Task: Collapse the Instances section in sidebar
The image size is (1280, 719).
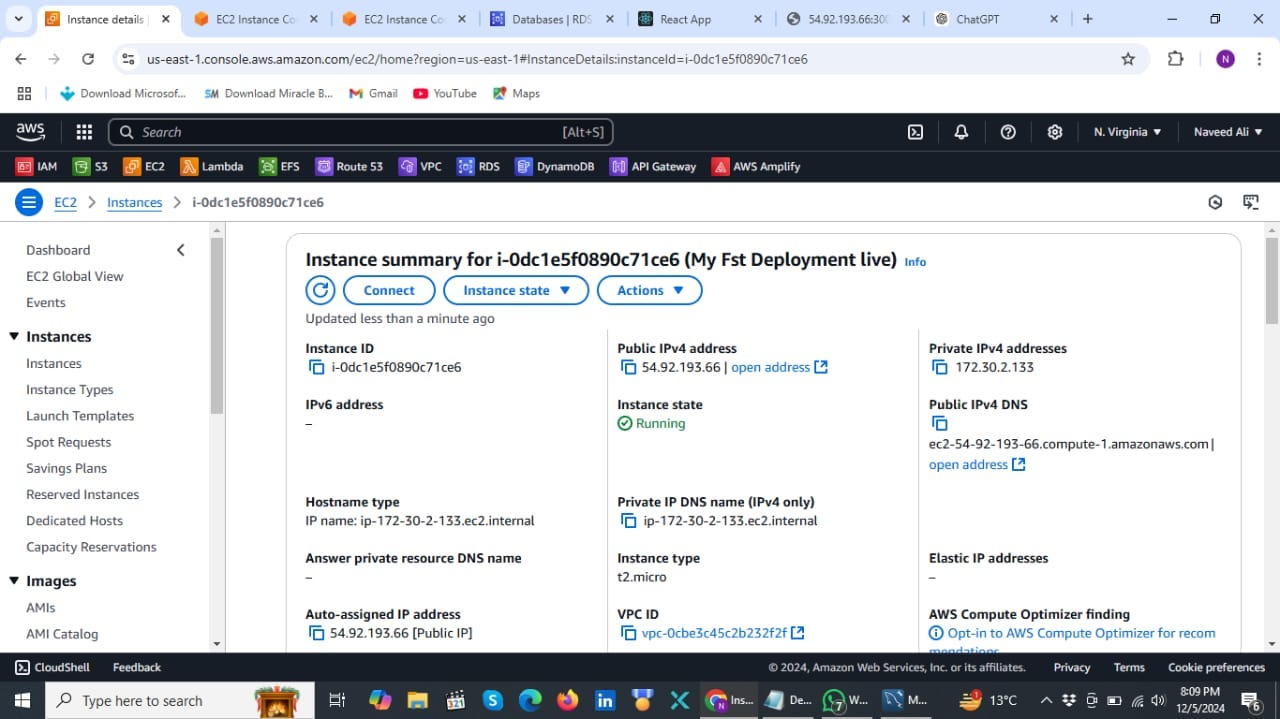Action: pyautogui.click(x=13, y=336)
